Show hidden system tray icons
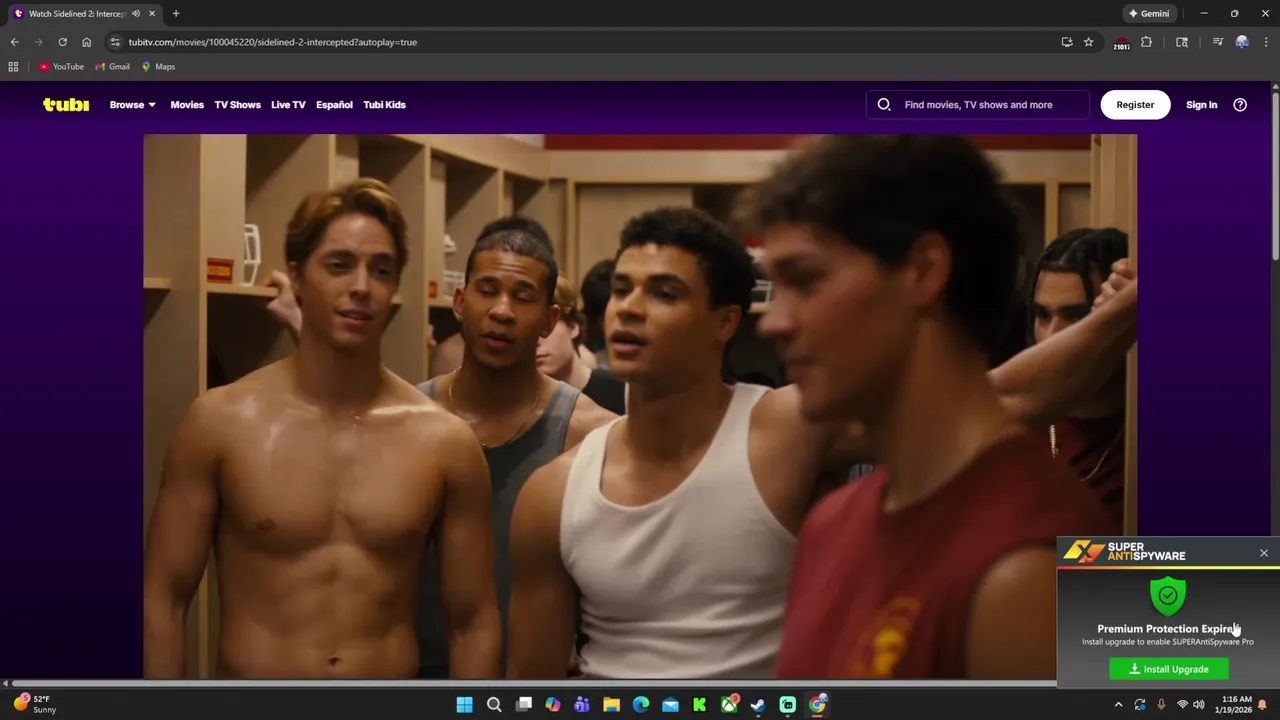Viewport: 1280px width, 720px height. [x=1119, y=704]
